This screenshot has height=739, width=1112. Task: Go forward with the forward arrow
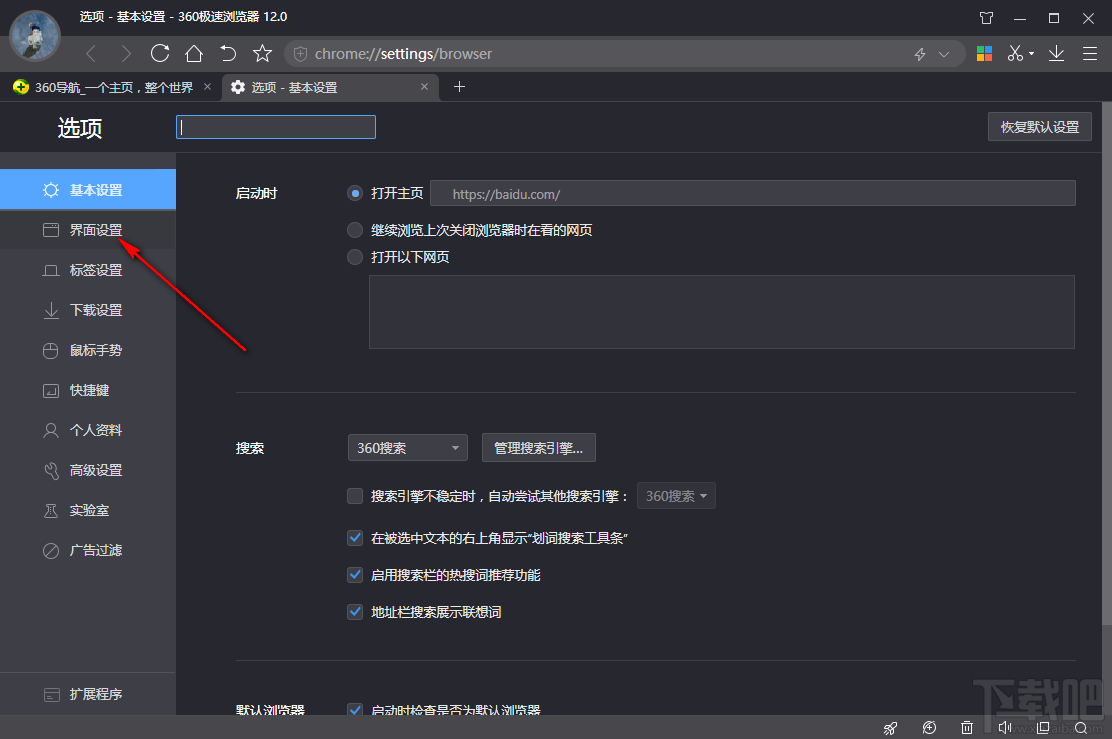[x=126, y=54]
